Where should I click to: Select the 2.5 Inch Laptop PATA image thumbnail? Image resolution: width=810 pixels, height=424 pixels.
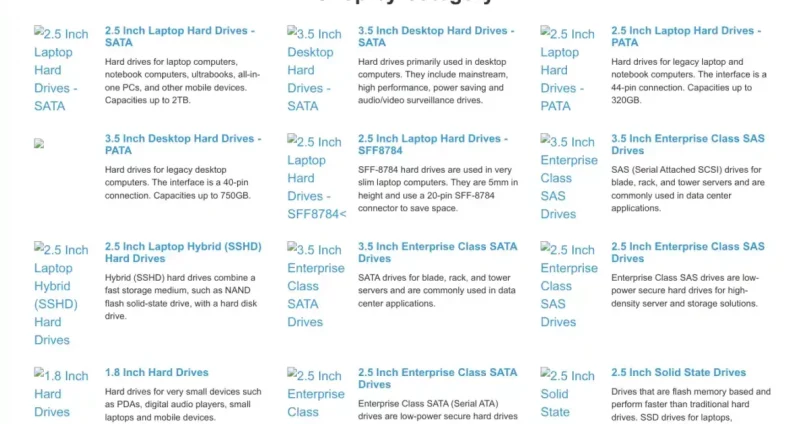click(569, 69)
